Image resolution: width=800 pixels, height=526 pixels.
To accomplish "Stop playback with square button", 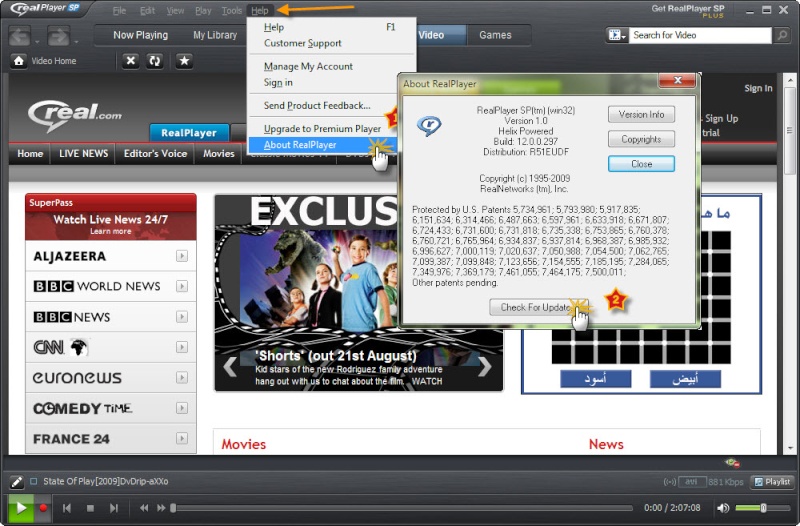I will [90, 508].
